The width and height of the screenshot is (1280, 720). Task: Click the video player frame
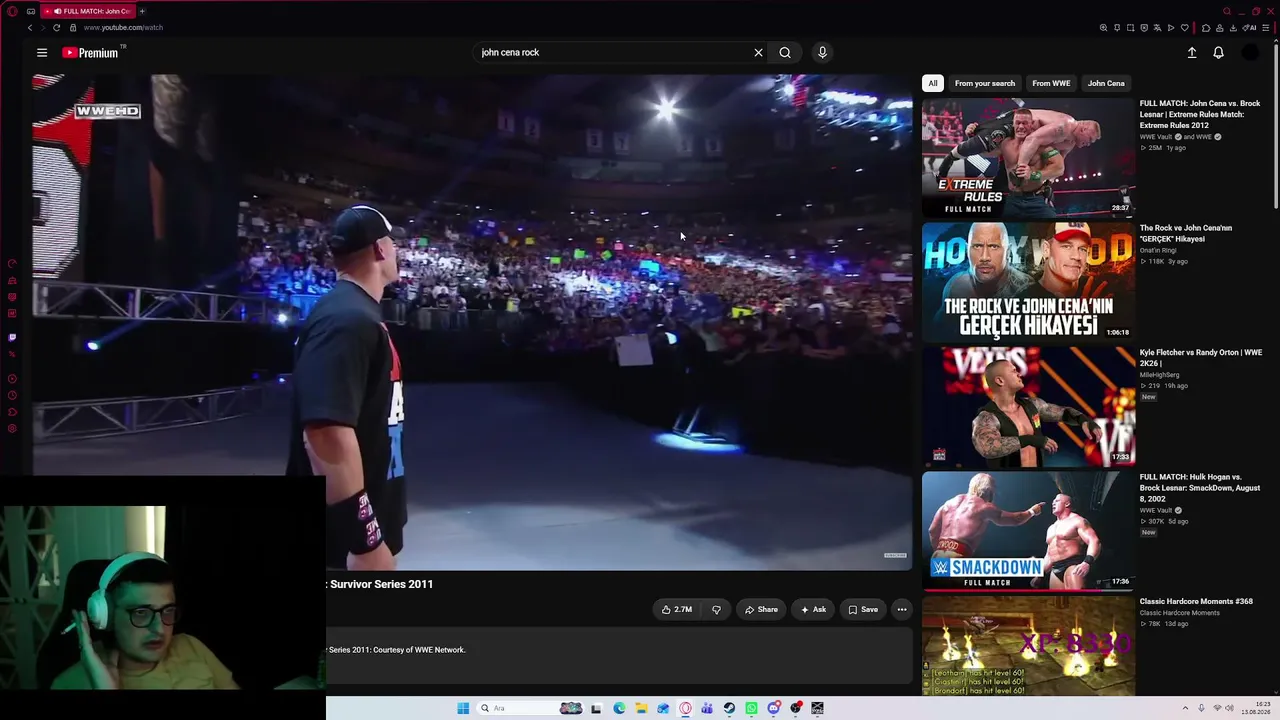[472, 322]
